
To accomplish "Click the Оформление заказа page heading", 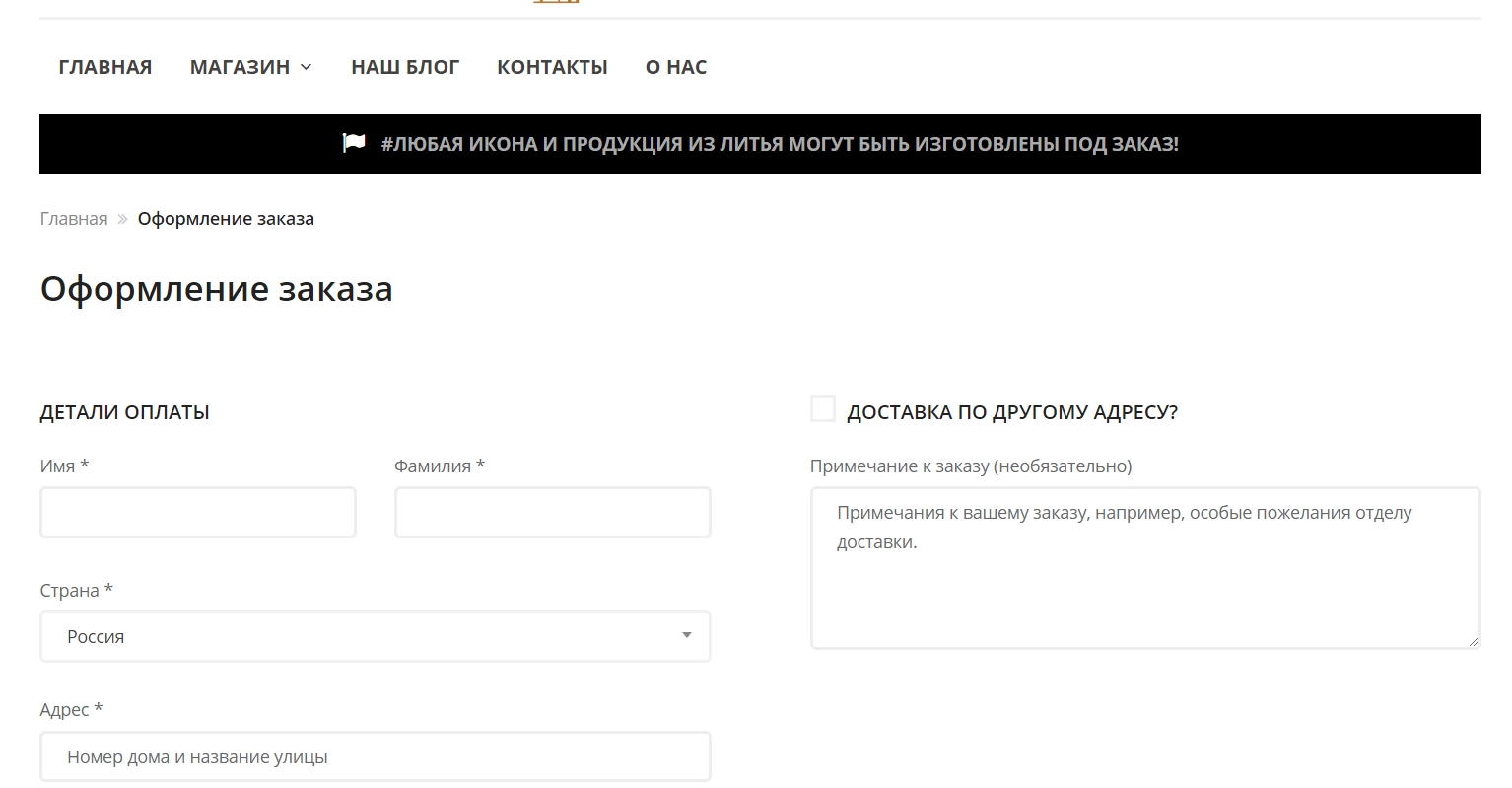I will pyautogui.click(x=217, y=289).
